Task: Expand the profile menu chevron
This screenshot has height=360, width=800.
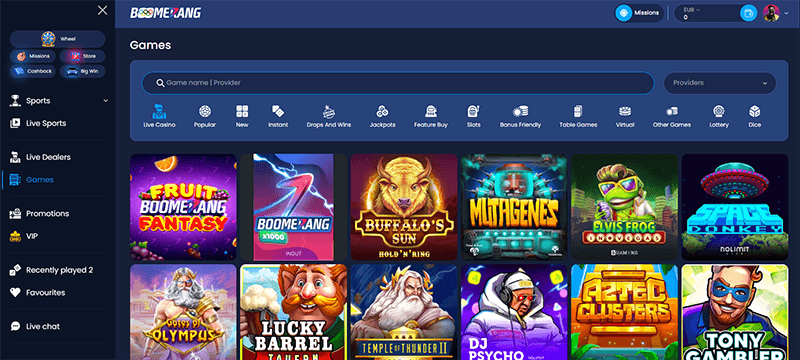Action: pos(786,14)
